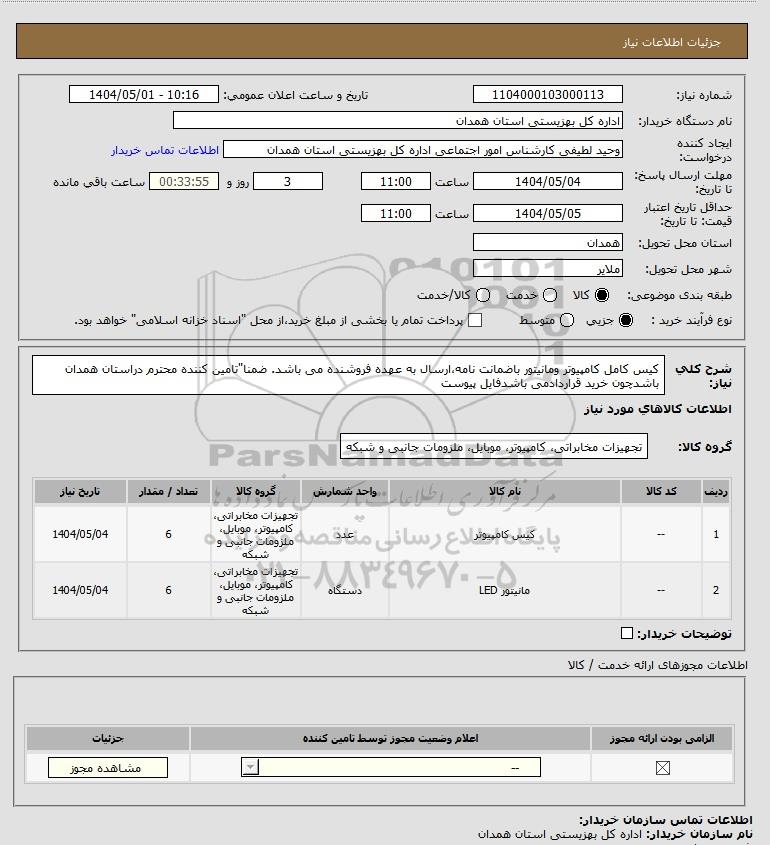Click quantity 6 in کیس کامپیوتر row
Image resolution: width=770 pixels, height=845 pixels.
pos(168,534)
